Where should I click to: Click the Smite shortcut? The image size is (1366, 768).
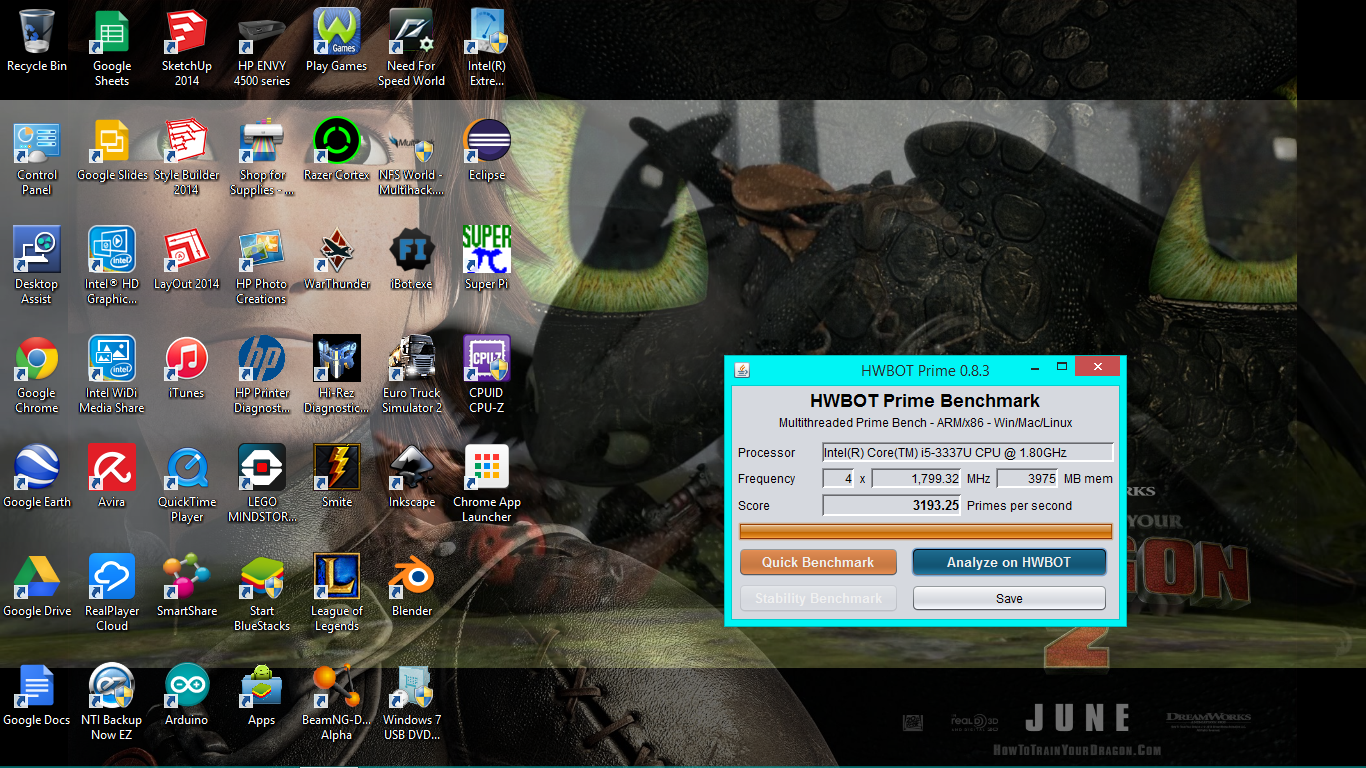click(x=337, y=468)
